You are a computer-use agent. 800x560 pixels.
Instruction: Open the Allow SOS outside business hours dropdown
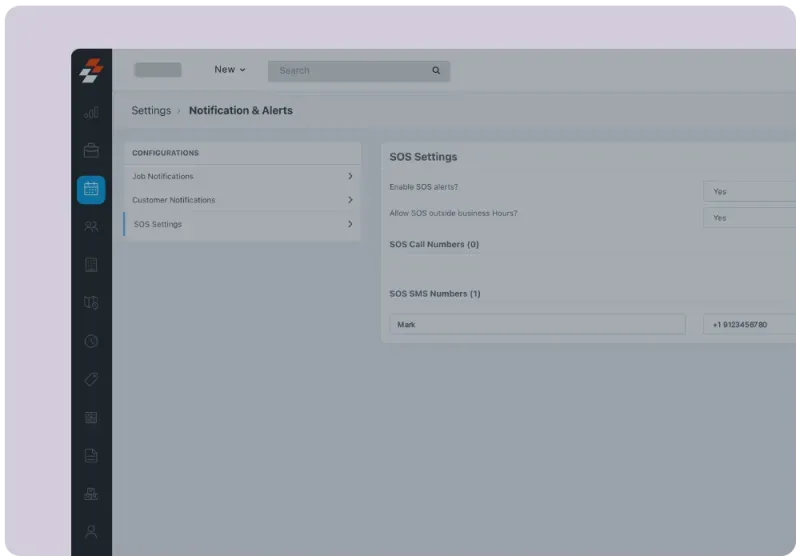(x=749, y=218)
